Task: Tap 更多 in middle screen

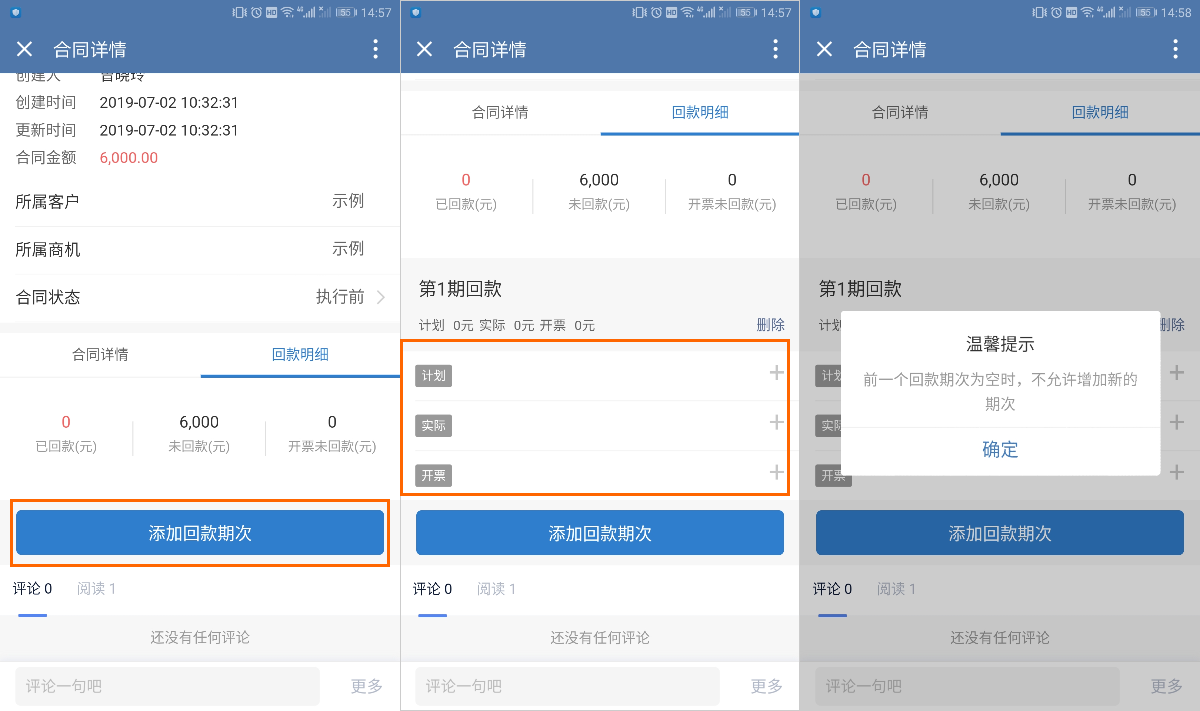Action: tap(767, 686)
